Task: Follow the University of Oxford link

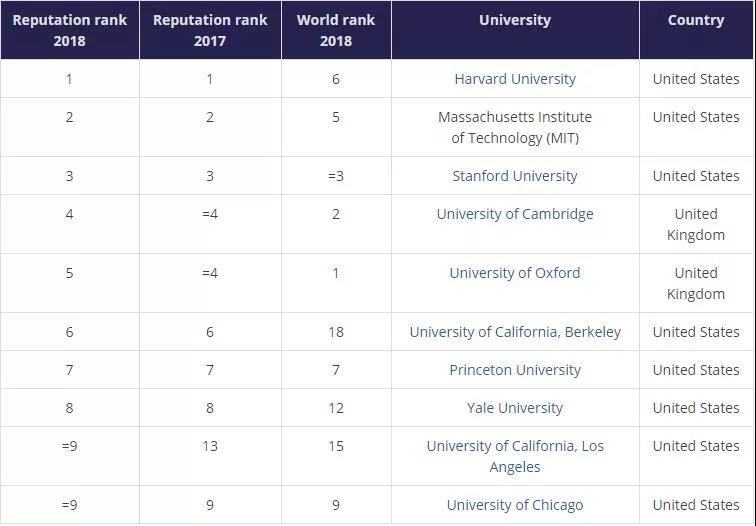Action: tap(515, 273)
